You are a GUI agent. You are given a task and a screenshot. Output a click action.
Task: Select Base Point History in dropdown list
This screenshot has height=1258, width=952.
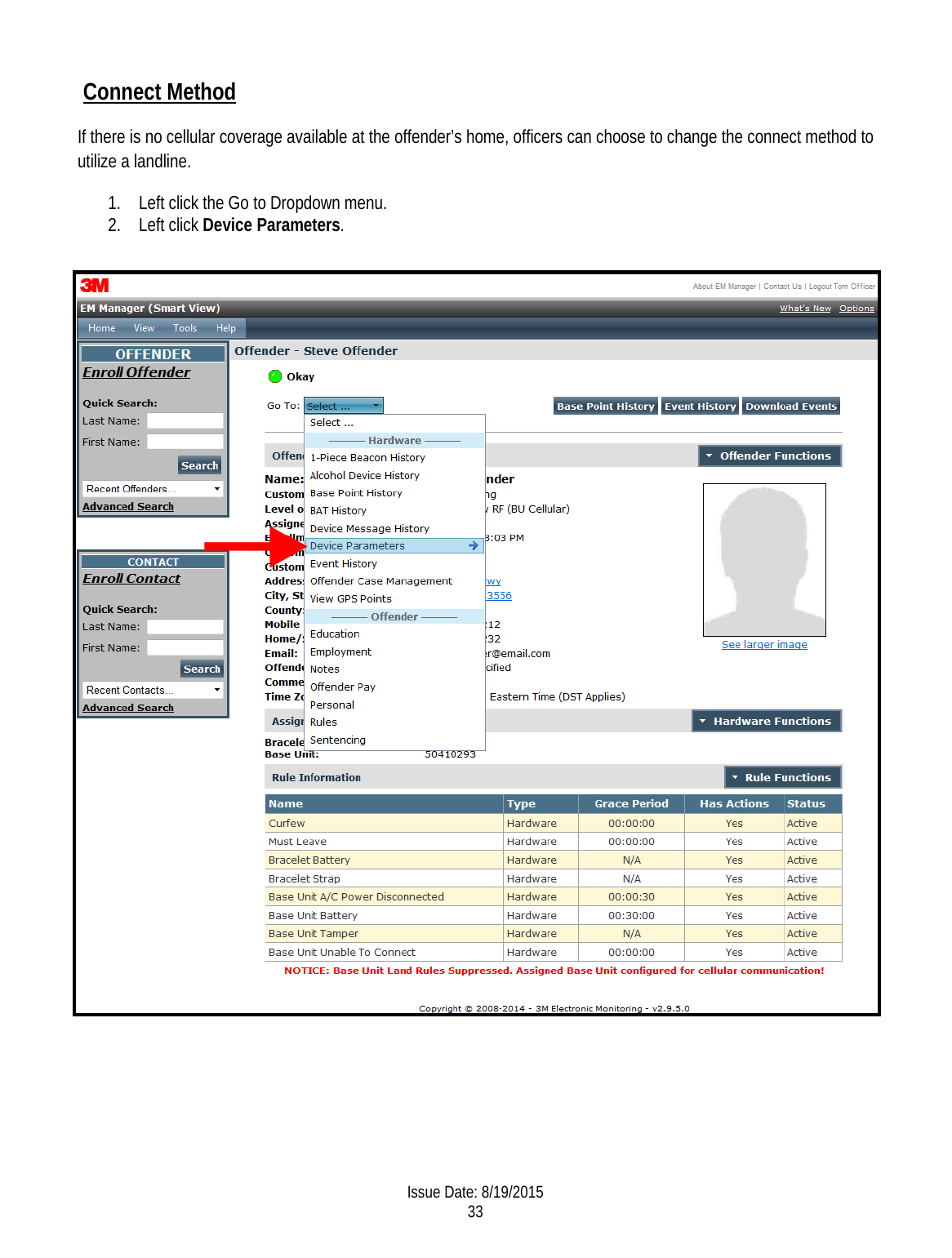(394, 493)
